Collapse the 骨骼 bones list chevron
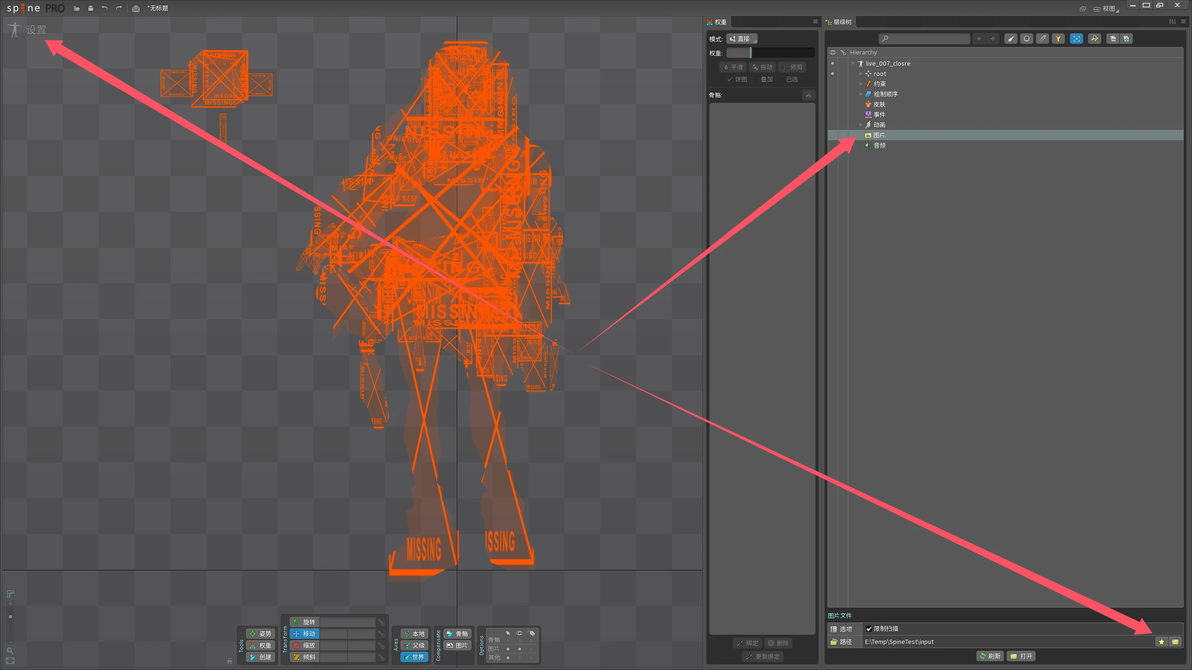Screen dimensions: 1192x670 pos(808,95)
